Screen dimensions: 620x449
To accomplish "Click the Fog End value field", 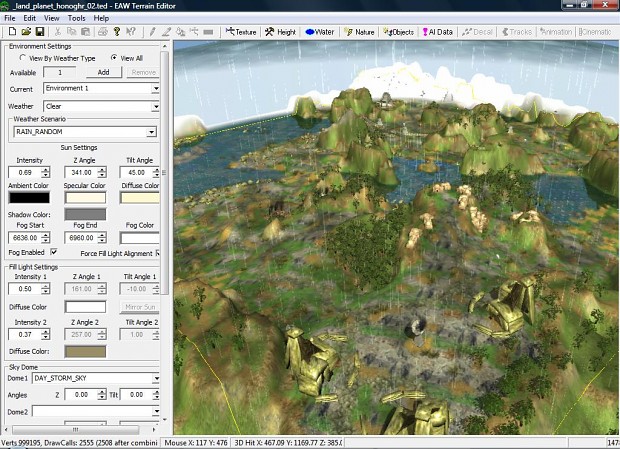I will pyautogui.click(x=81, y=238).
